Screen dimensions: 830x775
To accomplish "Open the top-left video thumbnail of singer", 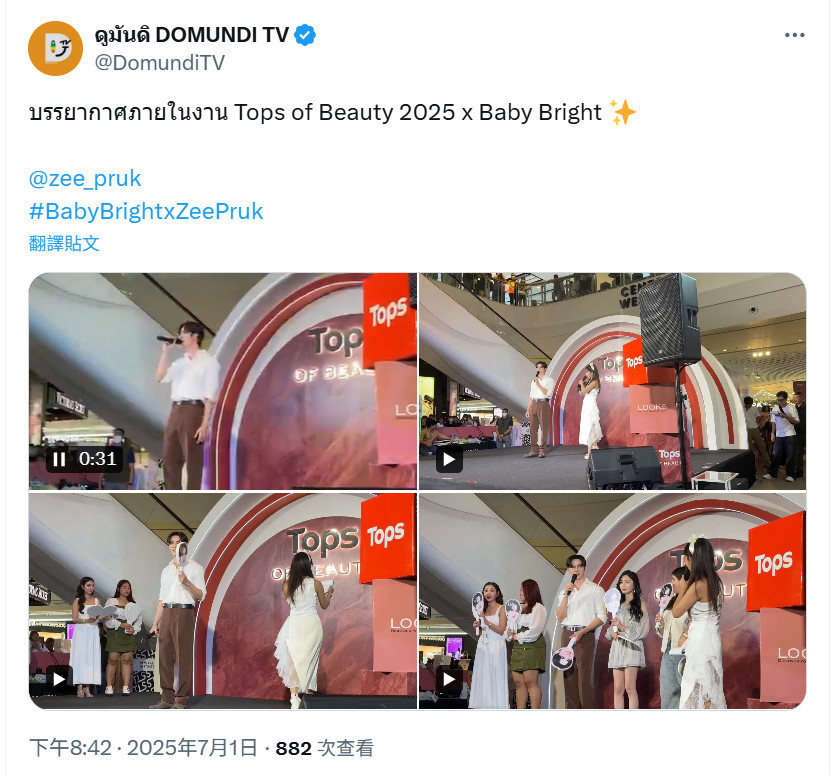I will 223,381.
